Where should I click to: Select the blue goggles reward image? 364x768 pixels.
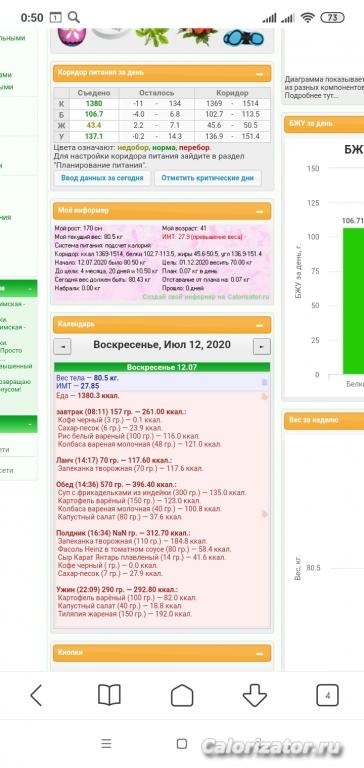click(x=243, y=38)
